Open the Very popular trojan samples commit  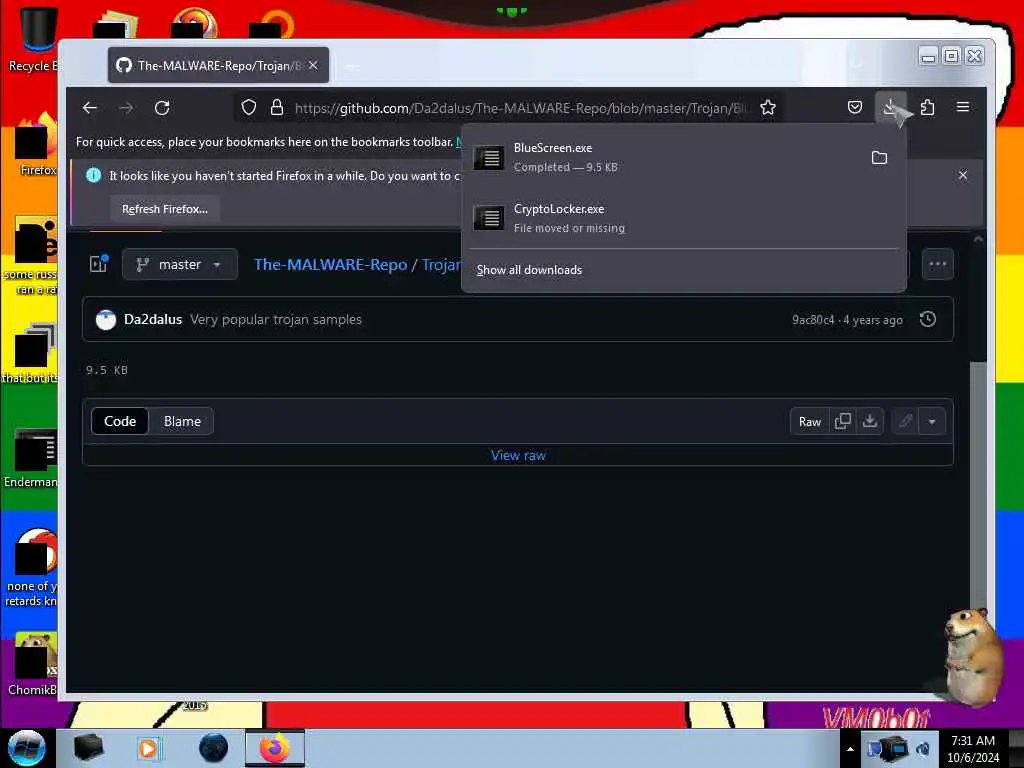[276, 319]
